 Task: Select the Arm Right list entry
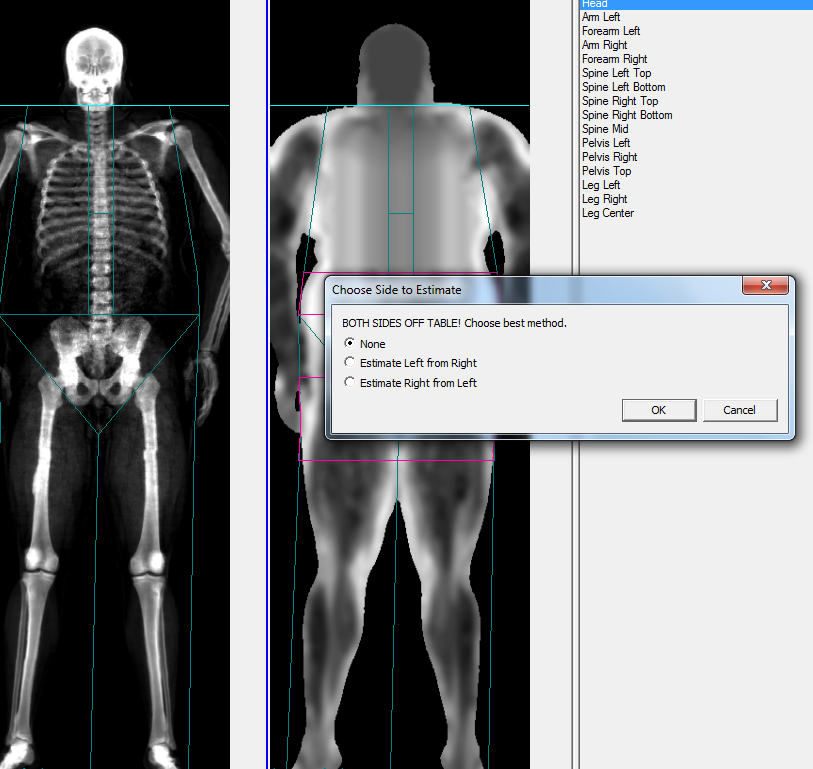tap(604, 45)
